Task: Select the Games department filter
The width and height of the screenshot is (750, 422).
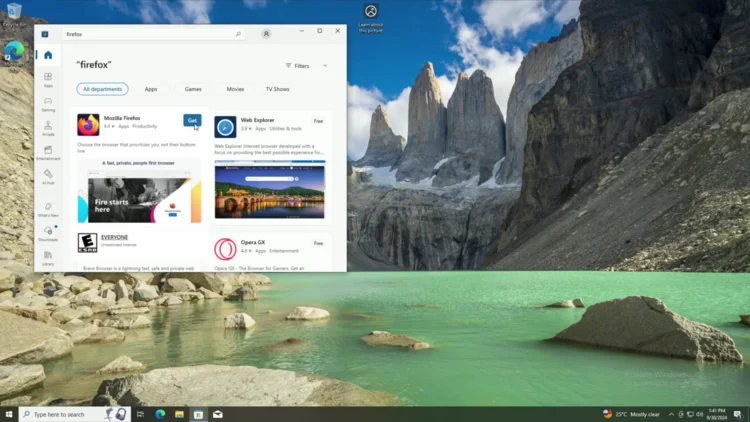Action: (193, 89)
